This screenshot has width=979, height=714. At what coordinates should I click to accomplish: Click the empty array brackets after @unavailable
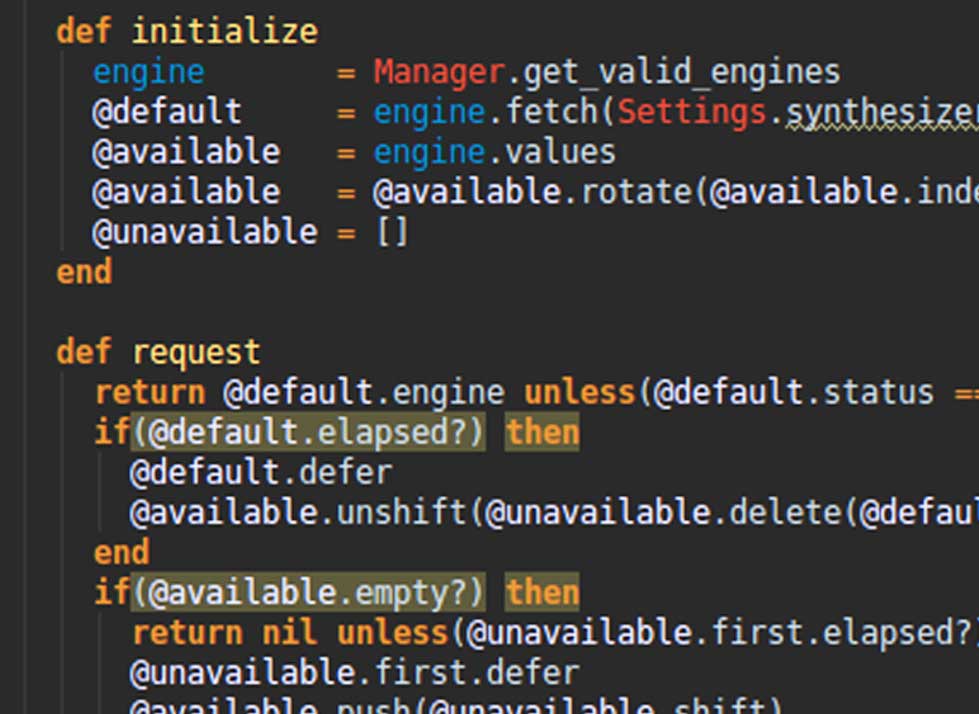pyautogui.click(x=392, y=232)
